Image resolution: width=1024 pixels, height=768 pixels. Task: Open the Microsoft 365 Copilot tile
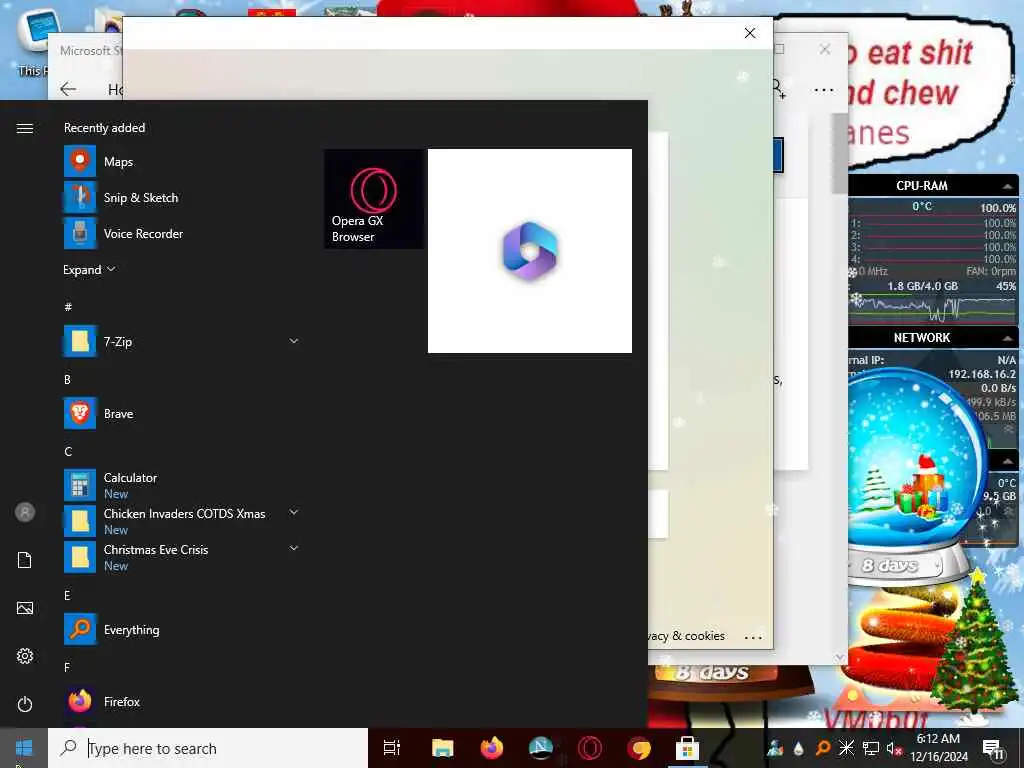530,251
